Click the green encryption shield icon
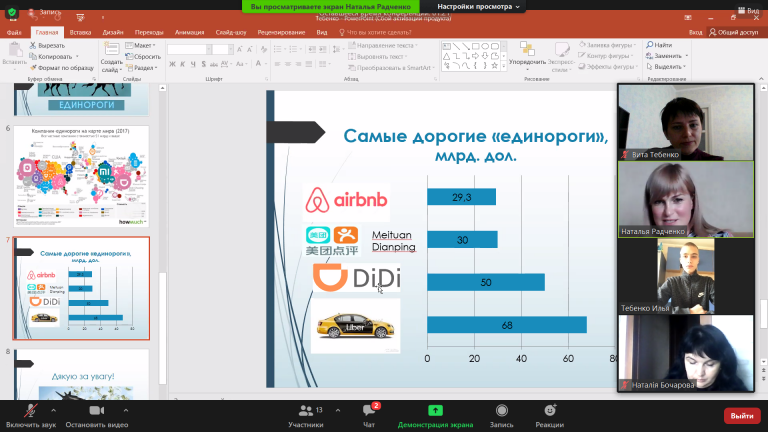Image resolution: width=768 pixels, height=432 pixels. point(12,12)
